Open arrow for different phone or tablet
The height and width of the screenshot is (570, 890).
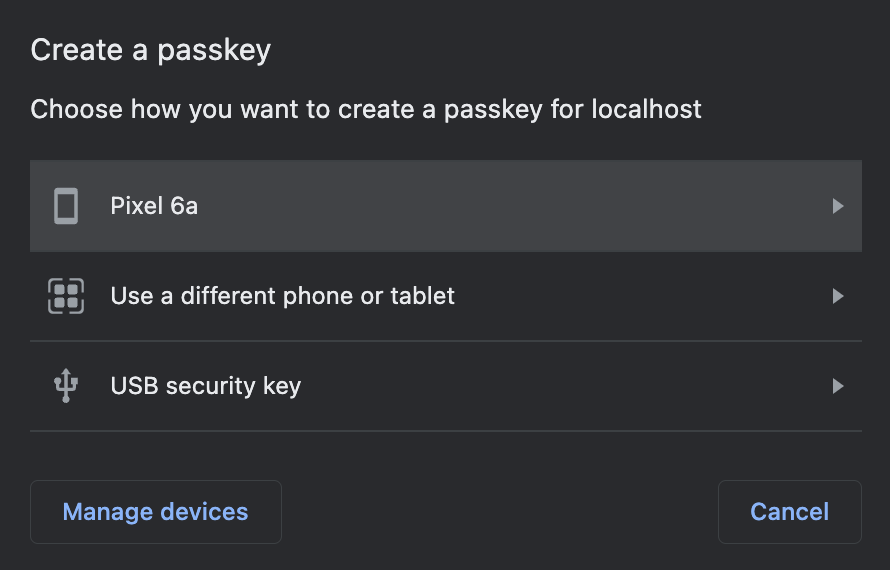838,296
